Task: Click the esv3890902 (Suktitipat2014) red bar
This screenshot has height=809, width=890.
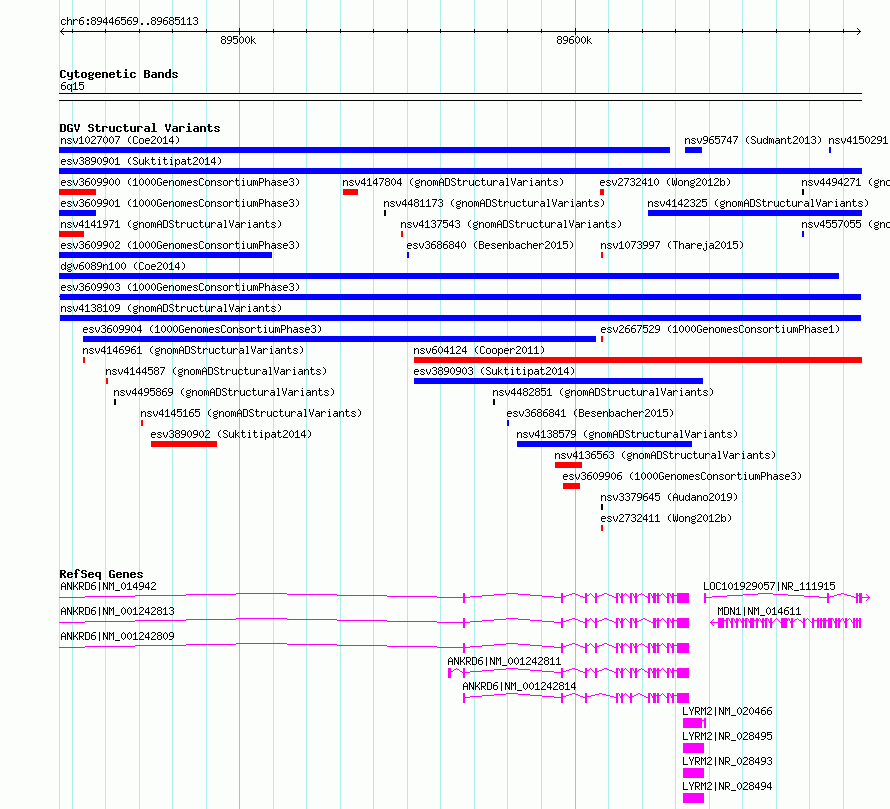Action: (184, 444)
